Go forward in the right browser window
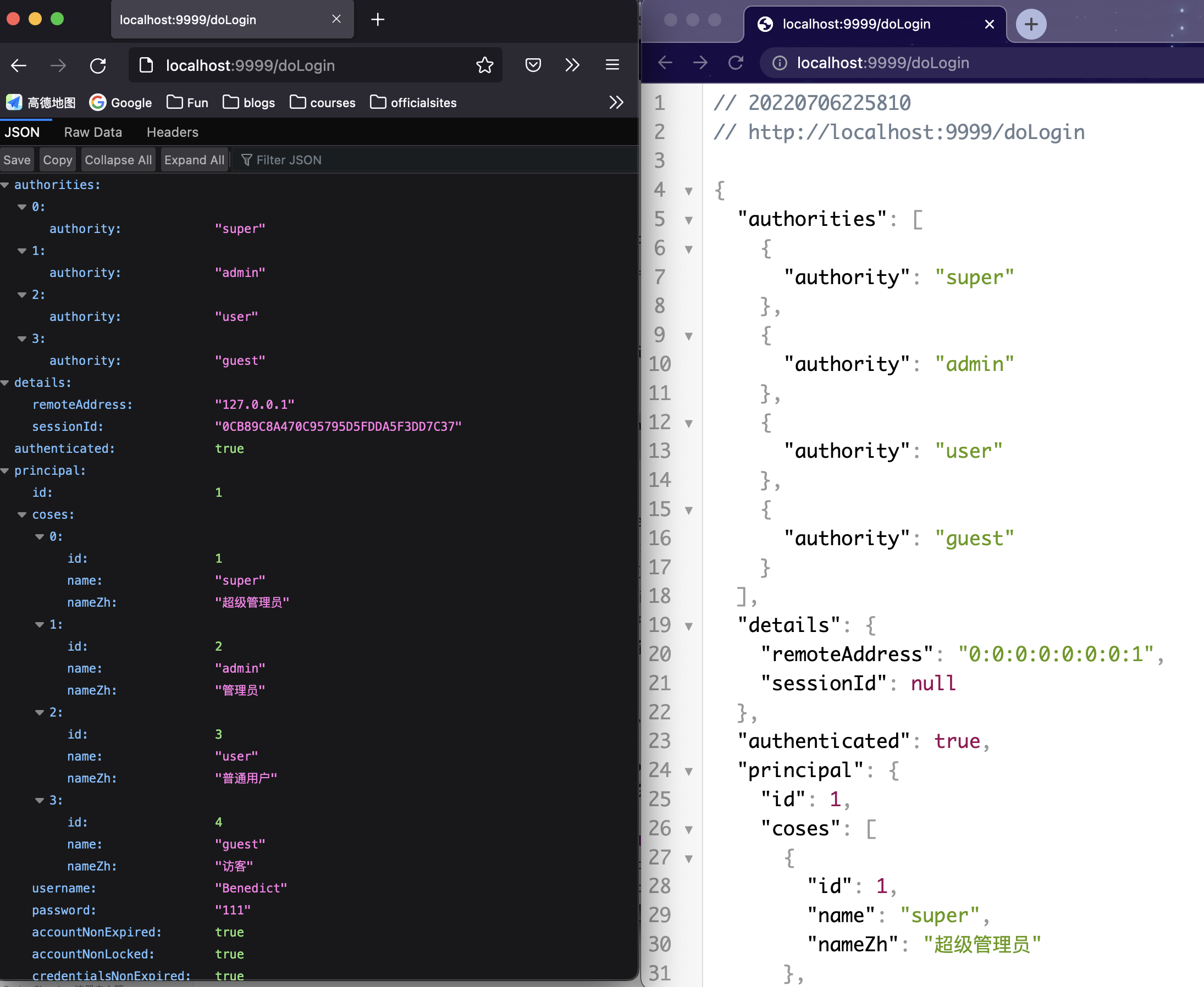Image resolution: width=1204 pixels, height=987 pixels. click(x=700, y=63)
